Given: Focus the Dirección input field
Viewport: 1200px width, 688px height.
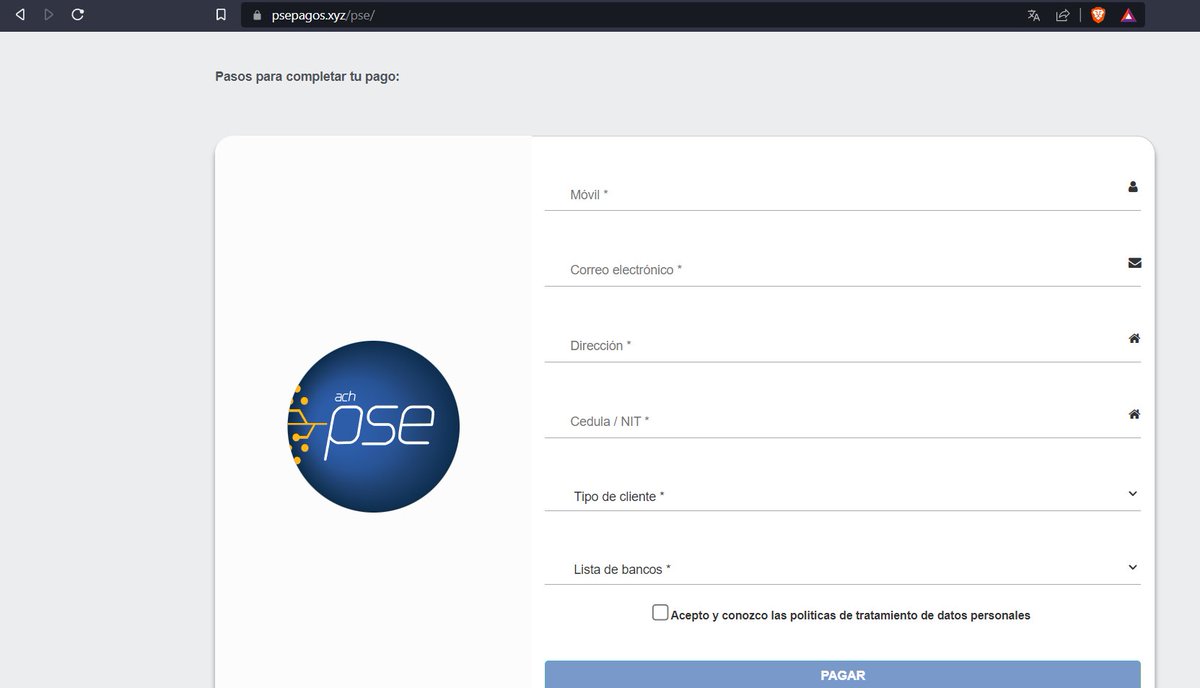Looking at the screenshot, I should [x=842, y=345].
